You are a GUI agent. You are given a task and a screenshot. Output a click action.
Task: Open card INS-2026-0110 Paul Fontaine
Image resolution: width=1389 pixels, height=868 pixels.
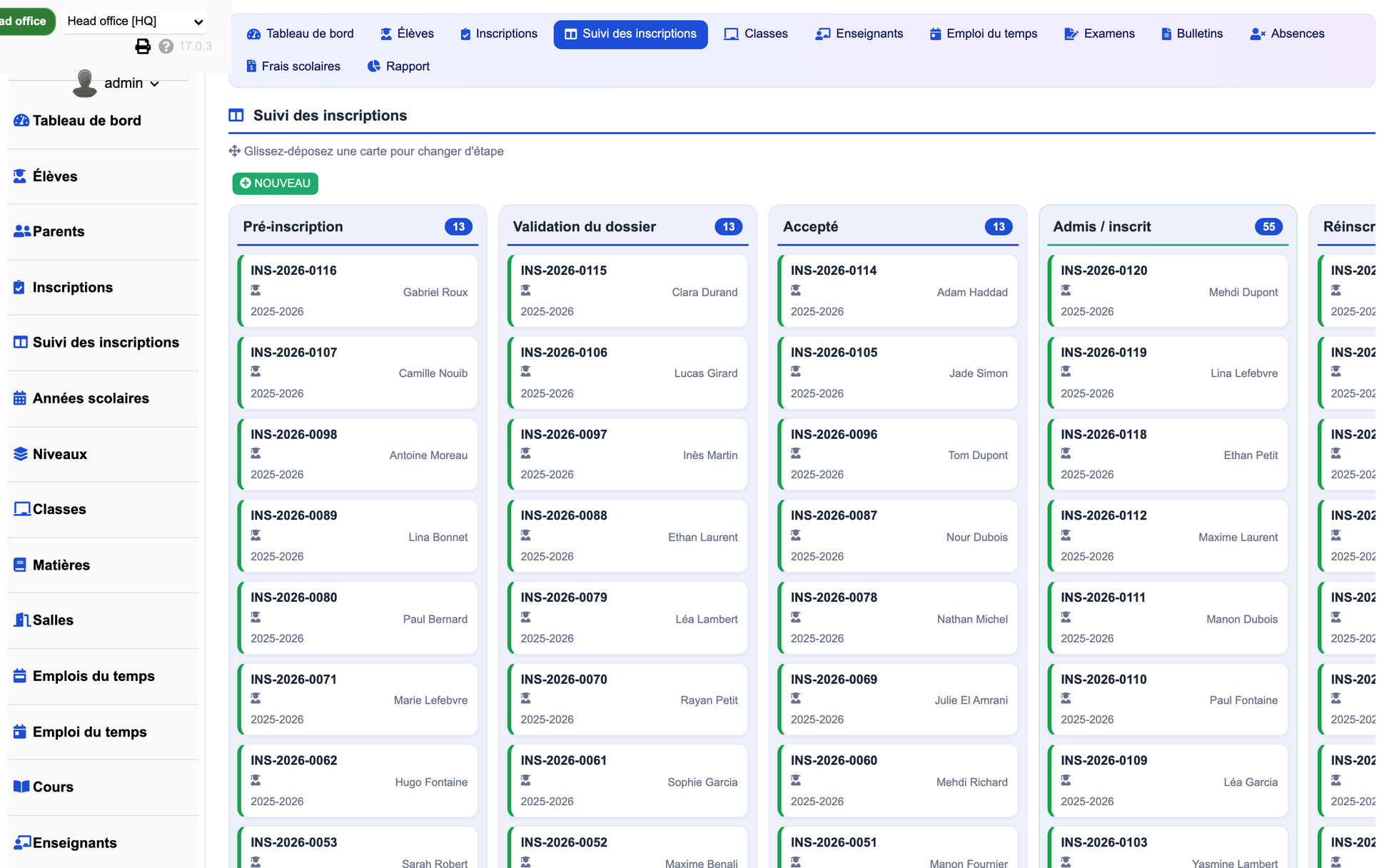pyautogui.click(x=1168, y=699)
